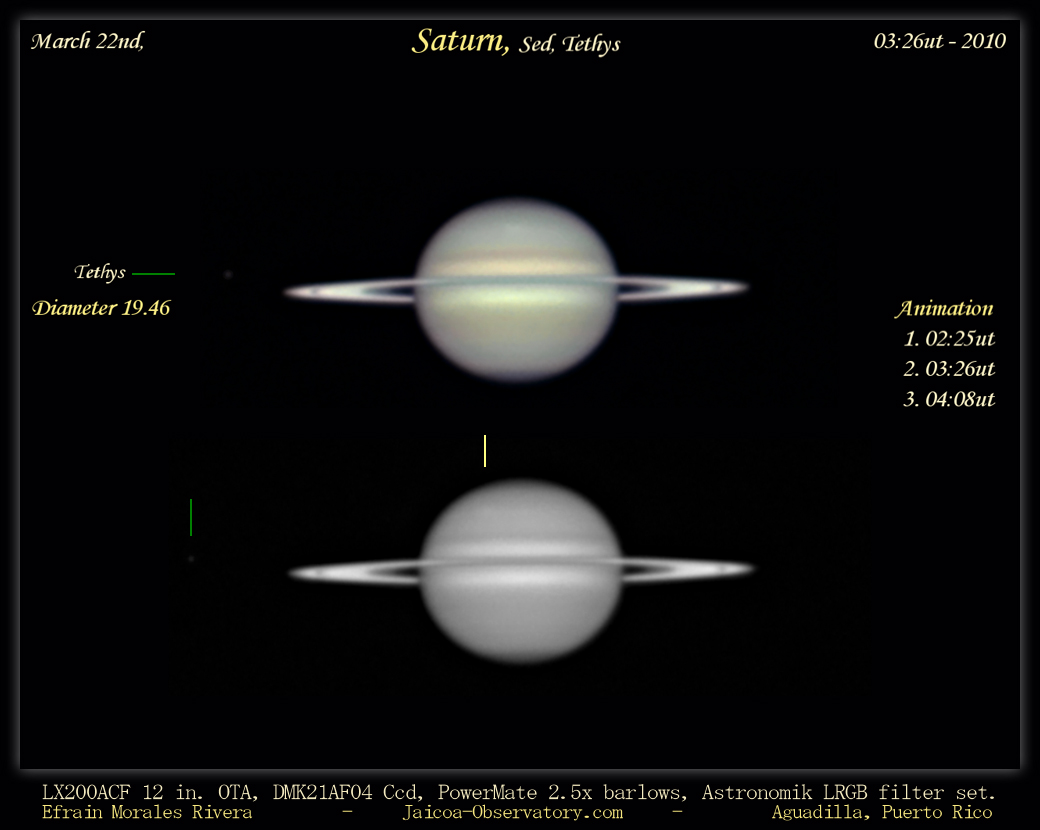Viewport: 1040px width, 830px height.
Task: Click the equipment line 'LX200ACF 12 in. OTA'
Action: (x=149, y=792)
